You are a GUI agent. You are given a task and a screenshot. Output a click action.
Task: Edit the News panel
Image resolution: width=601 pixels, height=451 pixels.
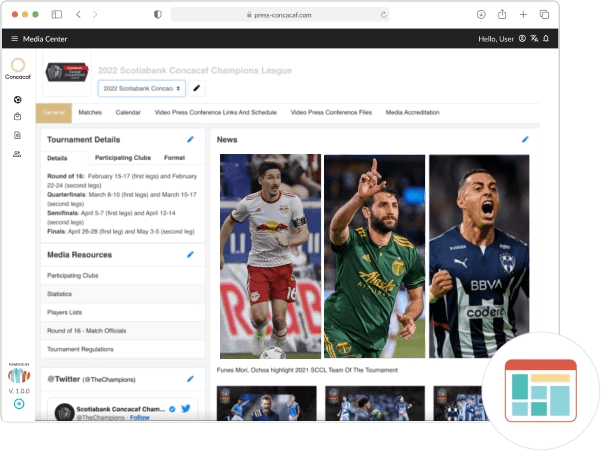click(525, 139)
